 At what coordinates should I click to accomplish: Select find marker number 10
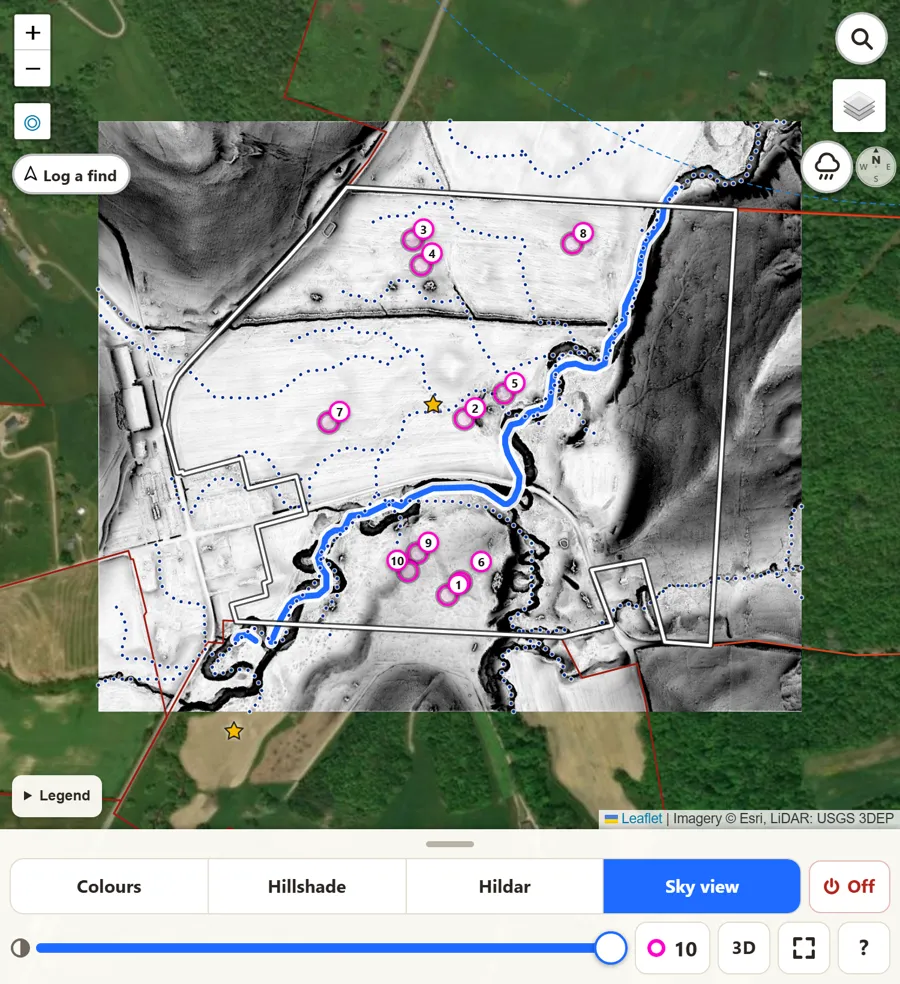click(397, 560)
